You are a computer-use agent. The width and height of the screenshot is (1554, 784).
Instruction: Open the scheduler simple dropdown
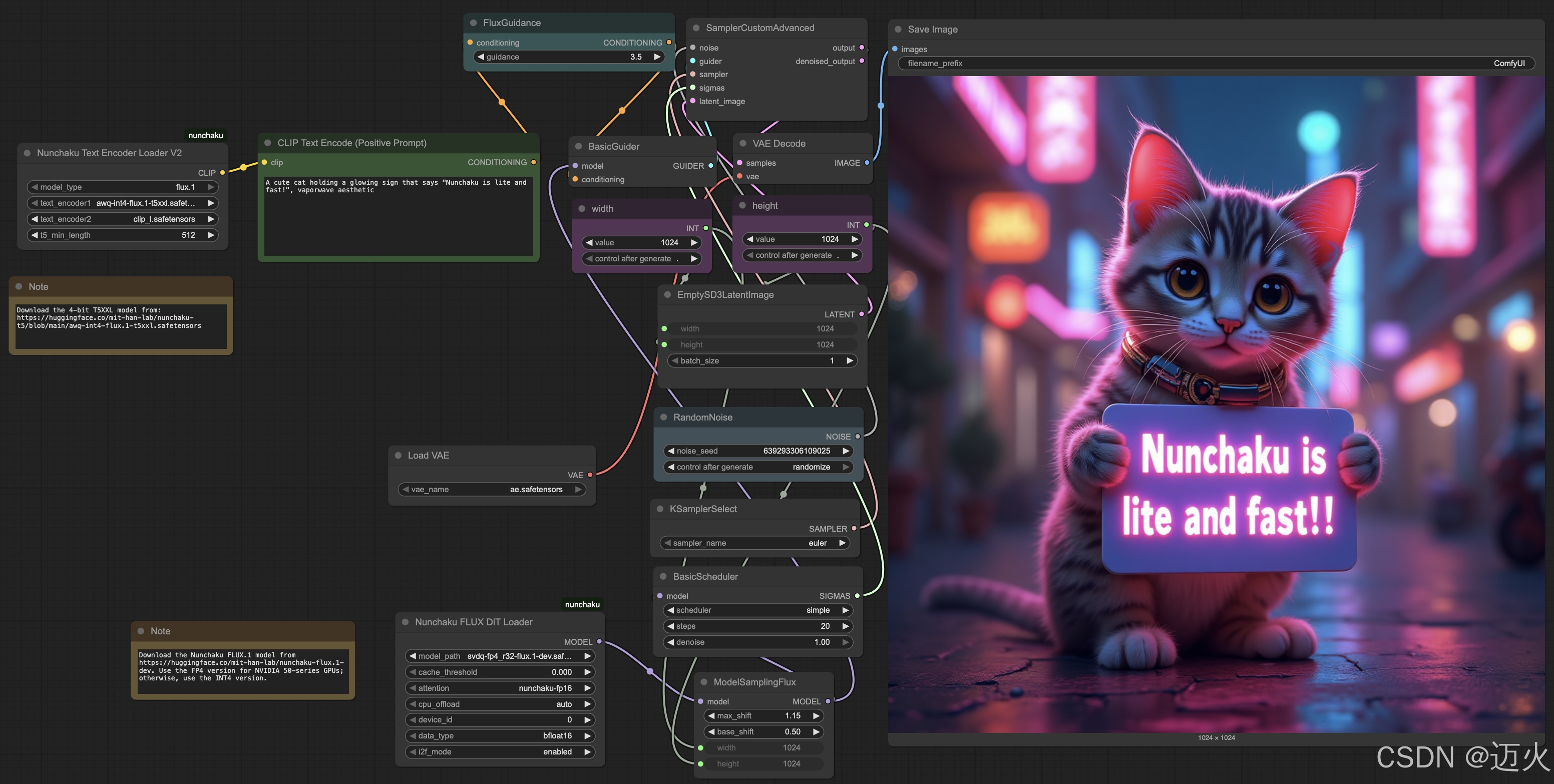[x=757, y=610]
